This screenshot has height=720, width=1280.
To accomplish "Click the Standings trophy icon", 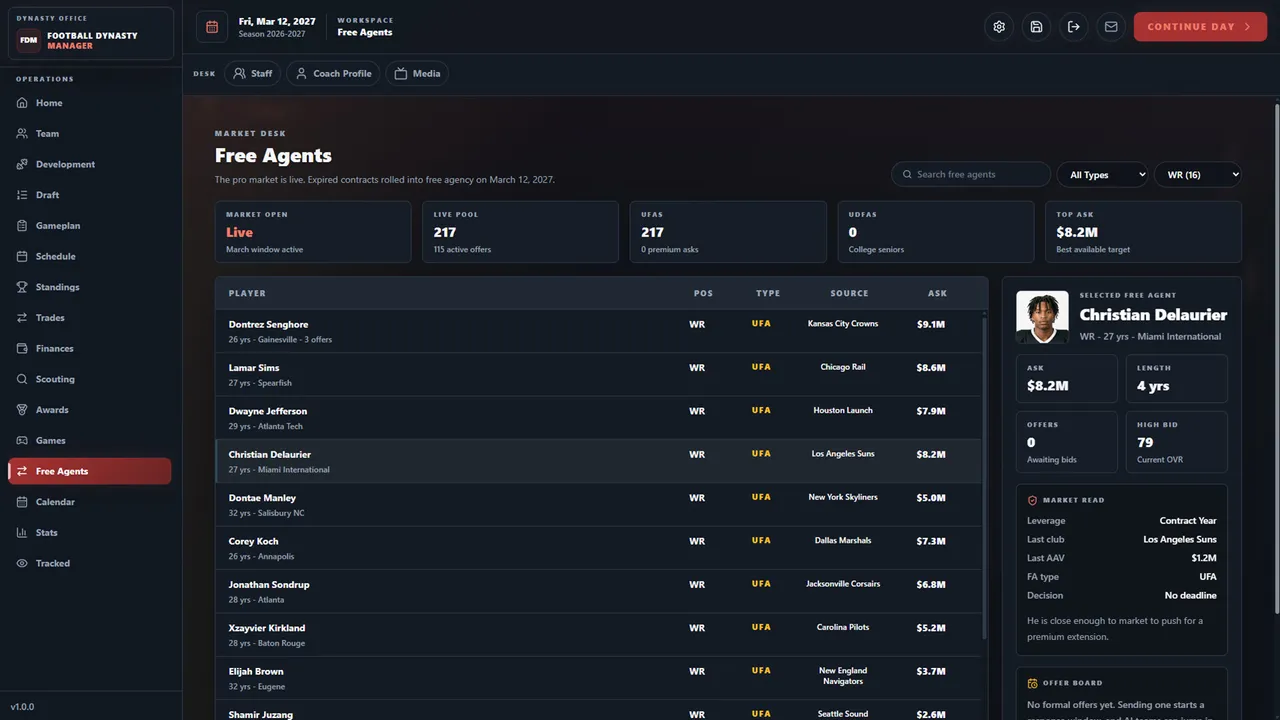I will pos(22,287).
